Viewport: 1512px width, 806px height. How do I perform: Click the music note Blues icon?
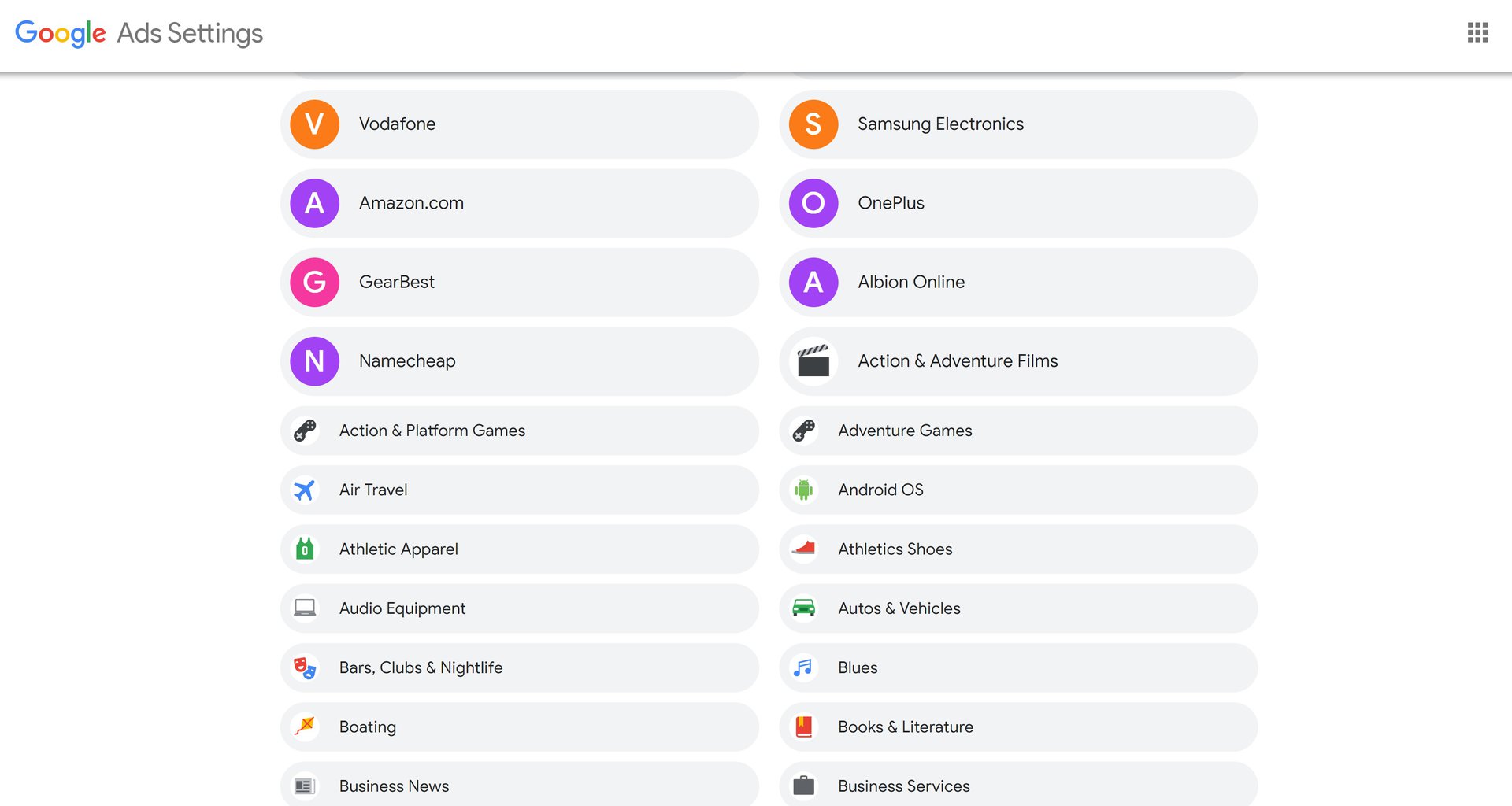(803, 667)
